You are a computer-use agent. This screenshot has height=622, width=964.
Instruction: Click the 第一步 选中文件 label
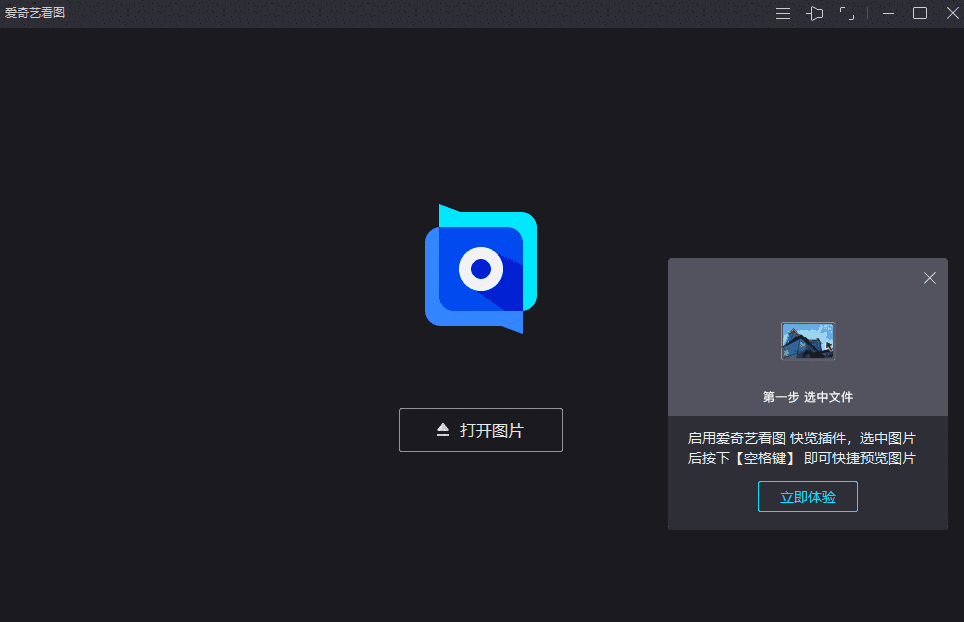[x=807, y=396]
